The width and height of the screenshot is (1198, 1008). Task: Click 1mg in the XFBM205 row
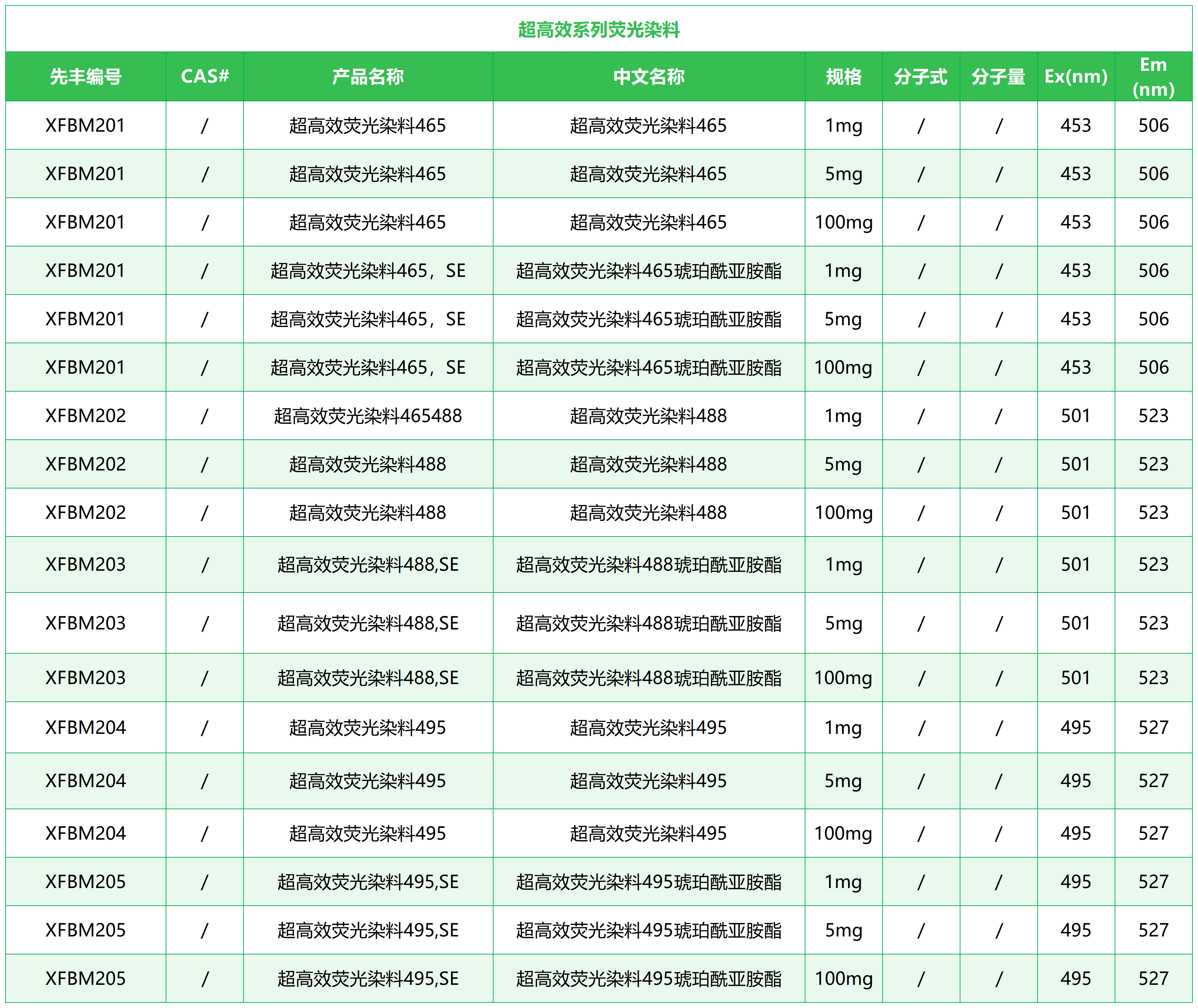click(x=843, y=882)
